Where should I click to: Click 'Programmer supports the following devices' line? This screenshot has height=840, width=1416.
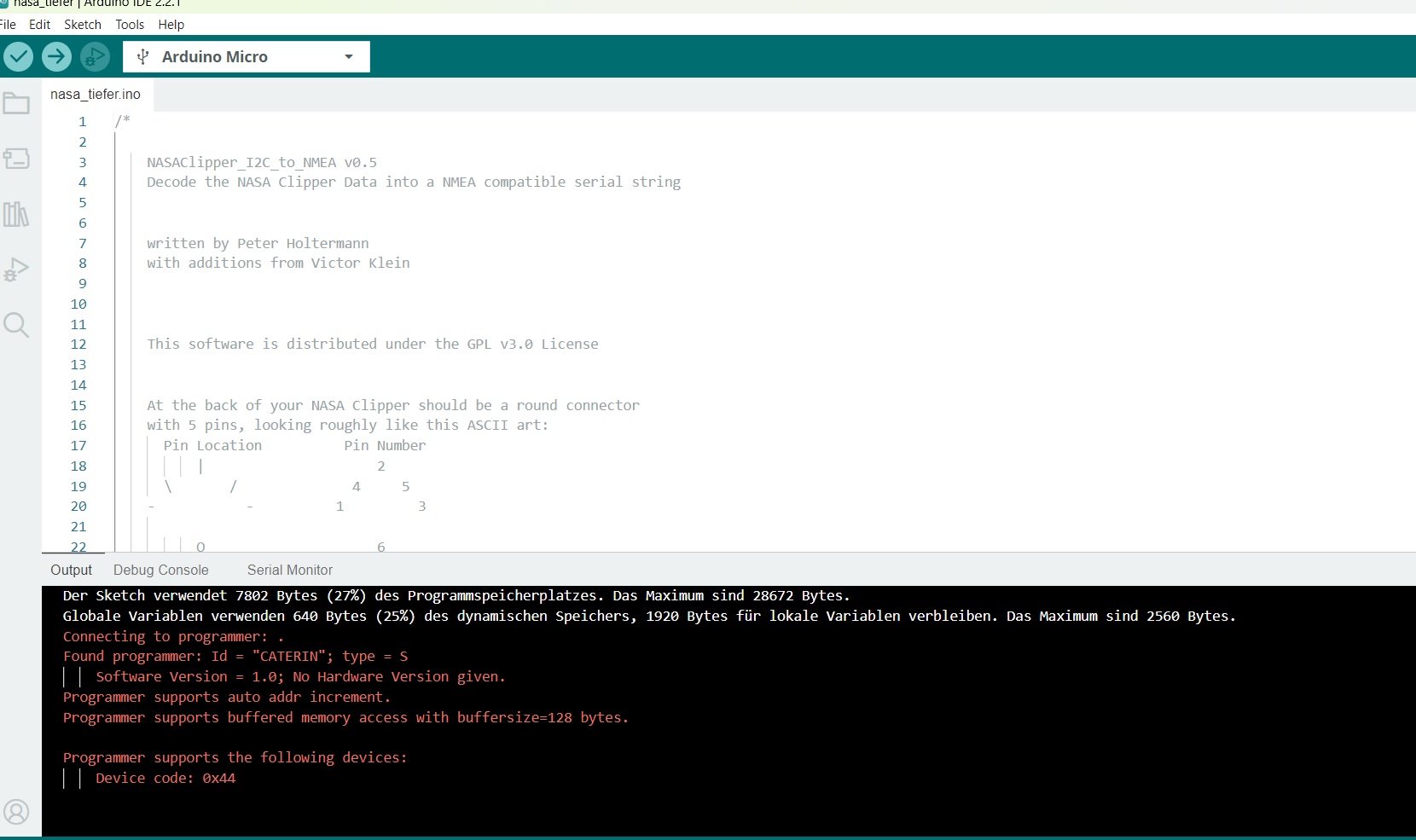coord(235,758)
